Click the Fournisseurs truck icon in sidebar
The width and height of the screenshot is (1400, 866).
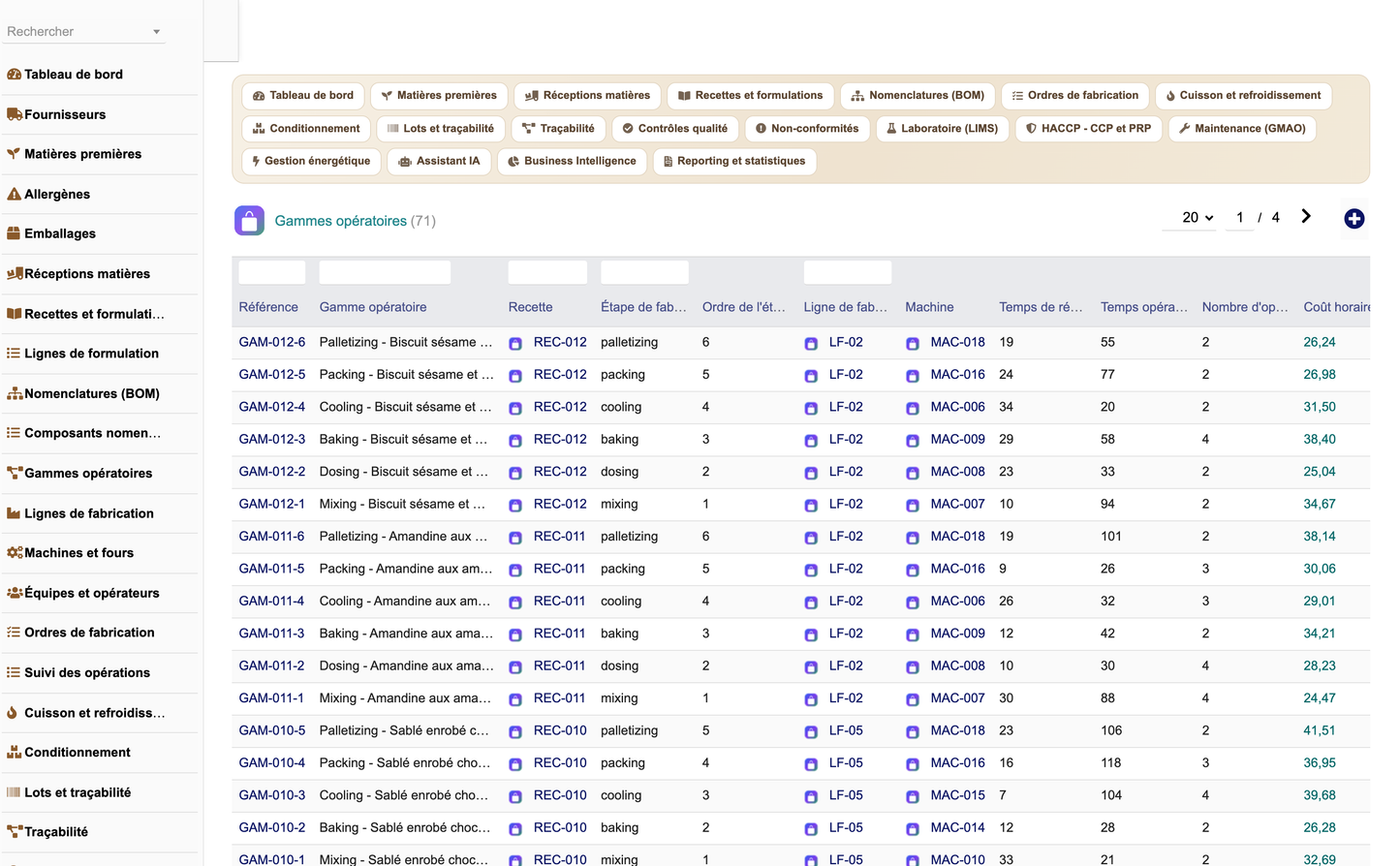point(14,114)
